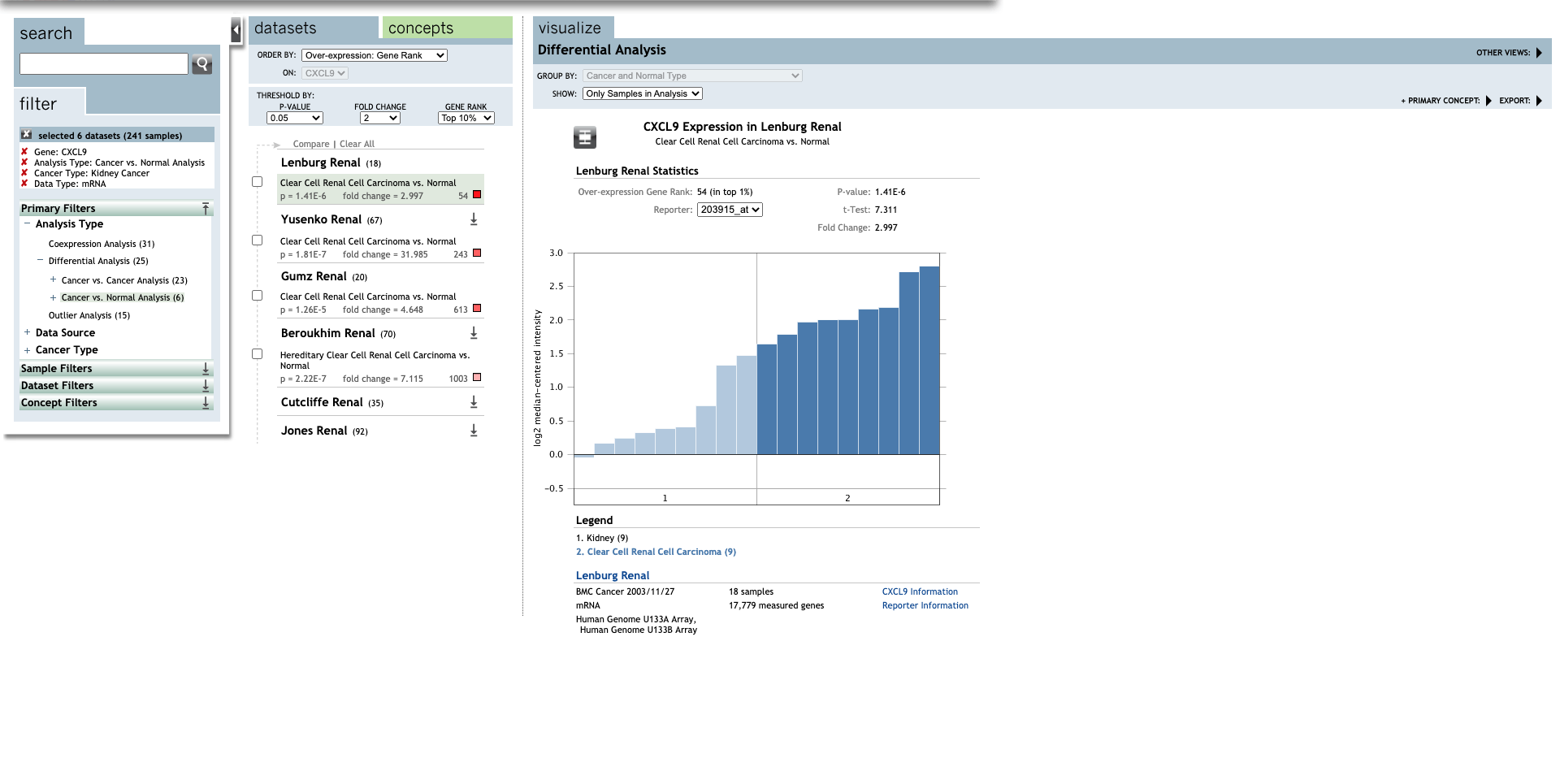
Task: Open the Primary Concept arrow menu
Action: coord(1488,101)
